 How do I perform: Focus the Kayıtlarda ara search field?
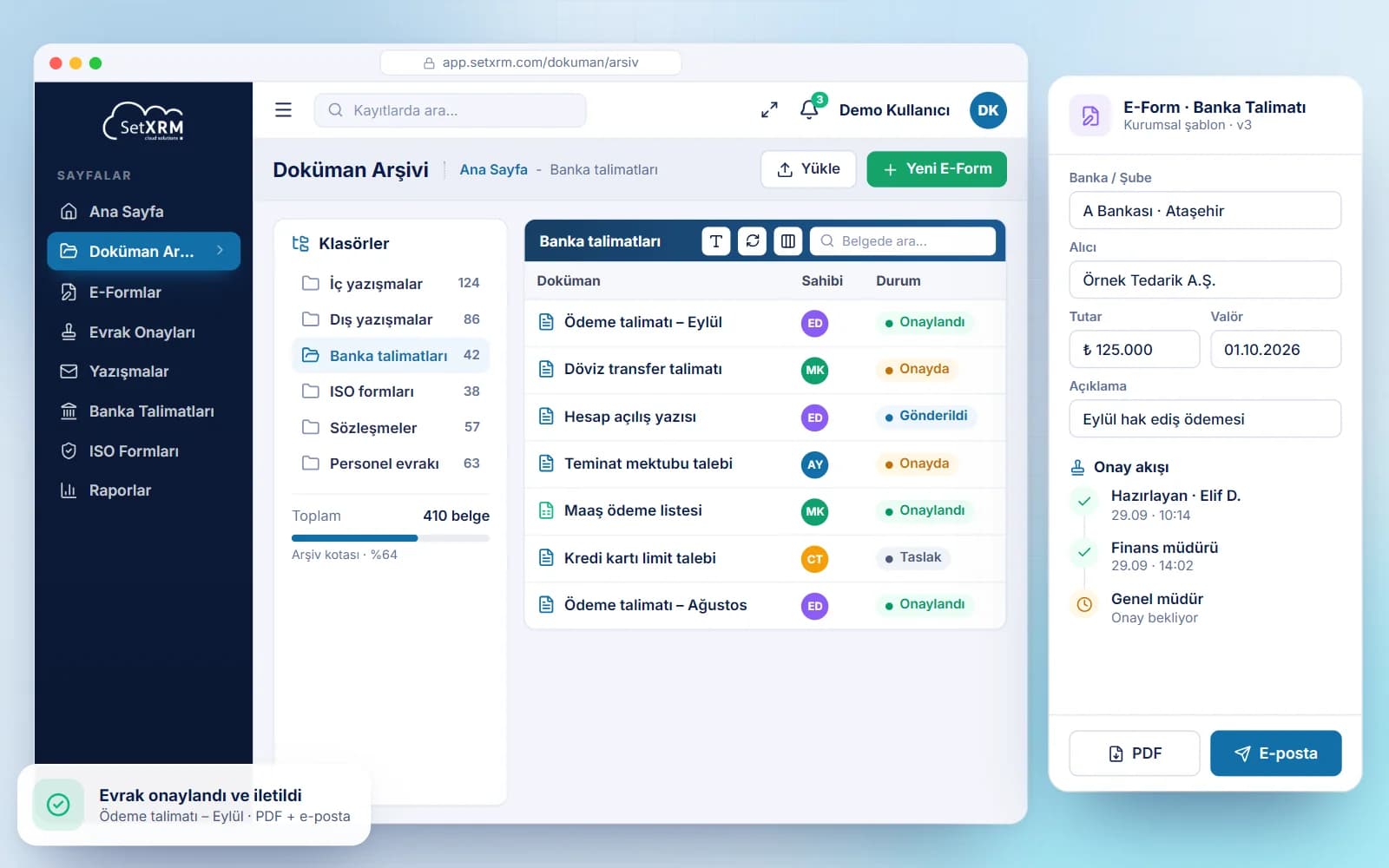pos(450,110)
